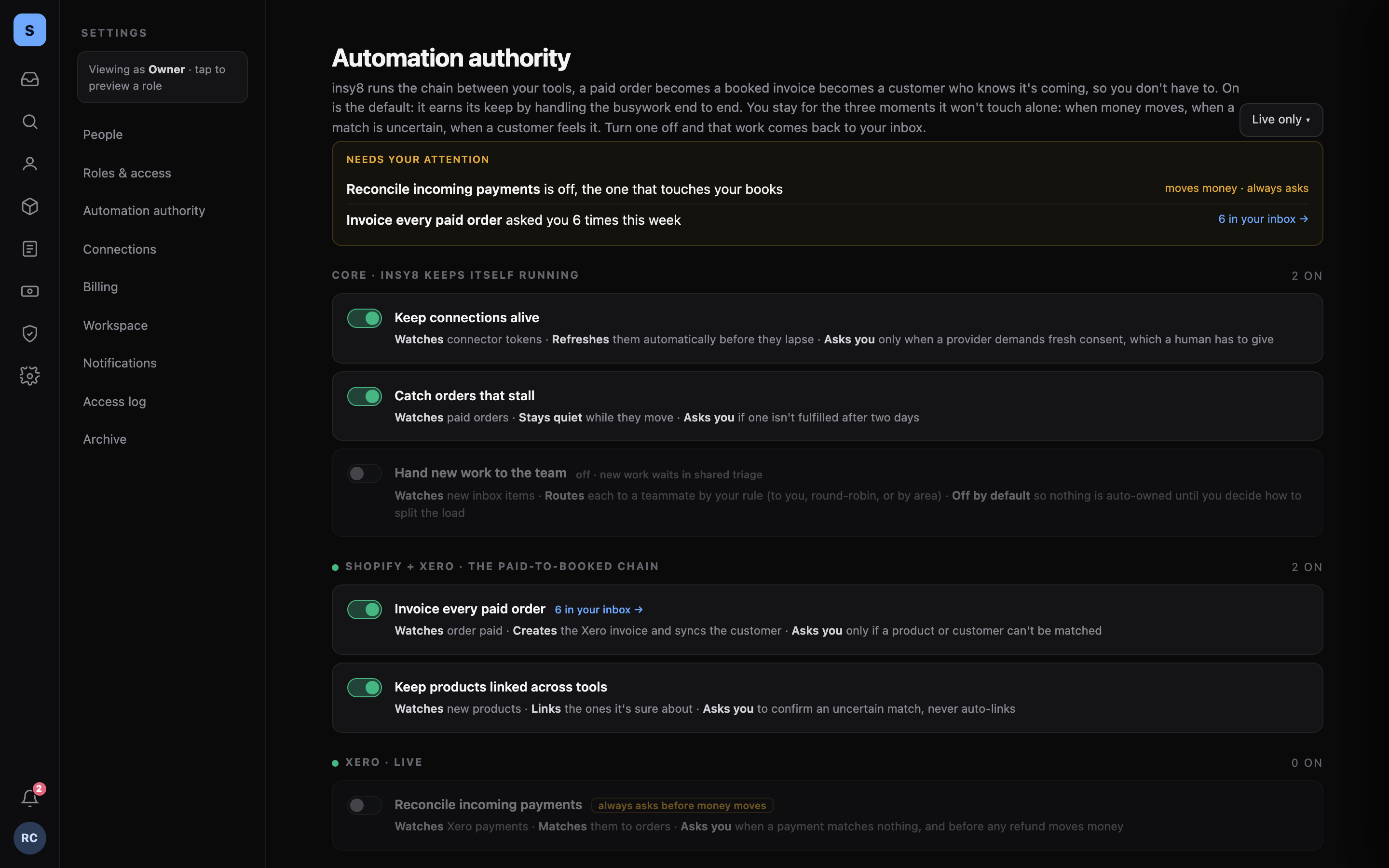Select Automation authority in settings menu
The image size is (1389, 868).
(x=144, y=211)
